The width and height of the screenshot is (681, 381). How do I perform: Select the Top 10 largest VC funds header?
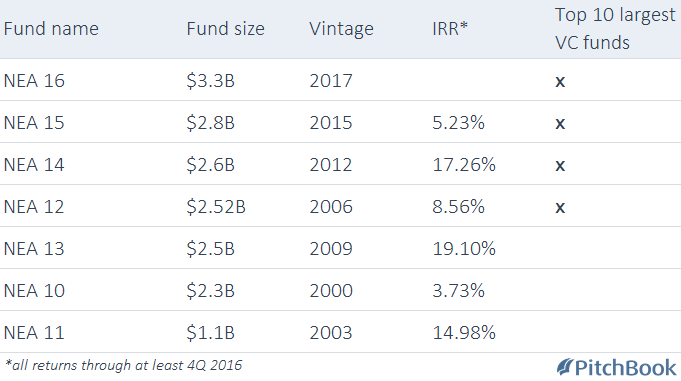point(615,29)
